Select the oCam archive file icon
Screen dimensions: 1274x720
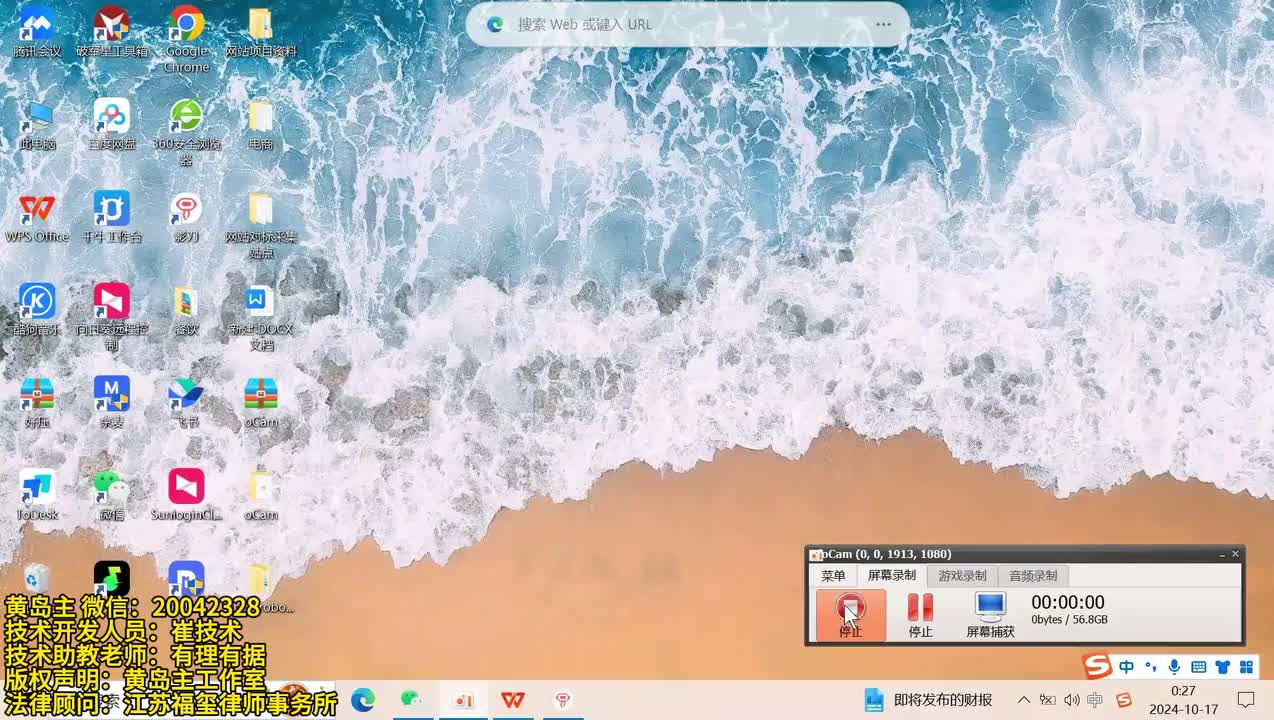click(x=260, y=403)
